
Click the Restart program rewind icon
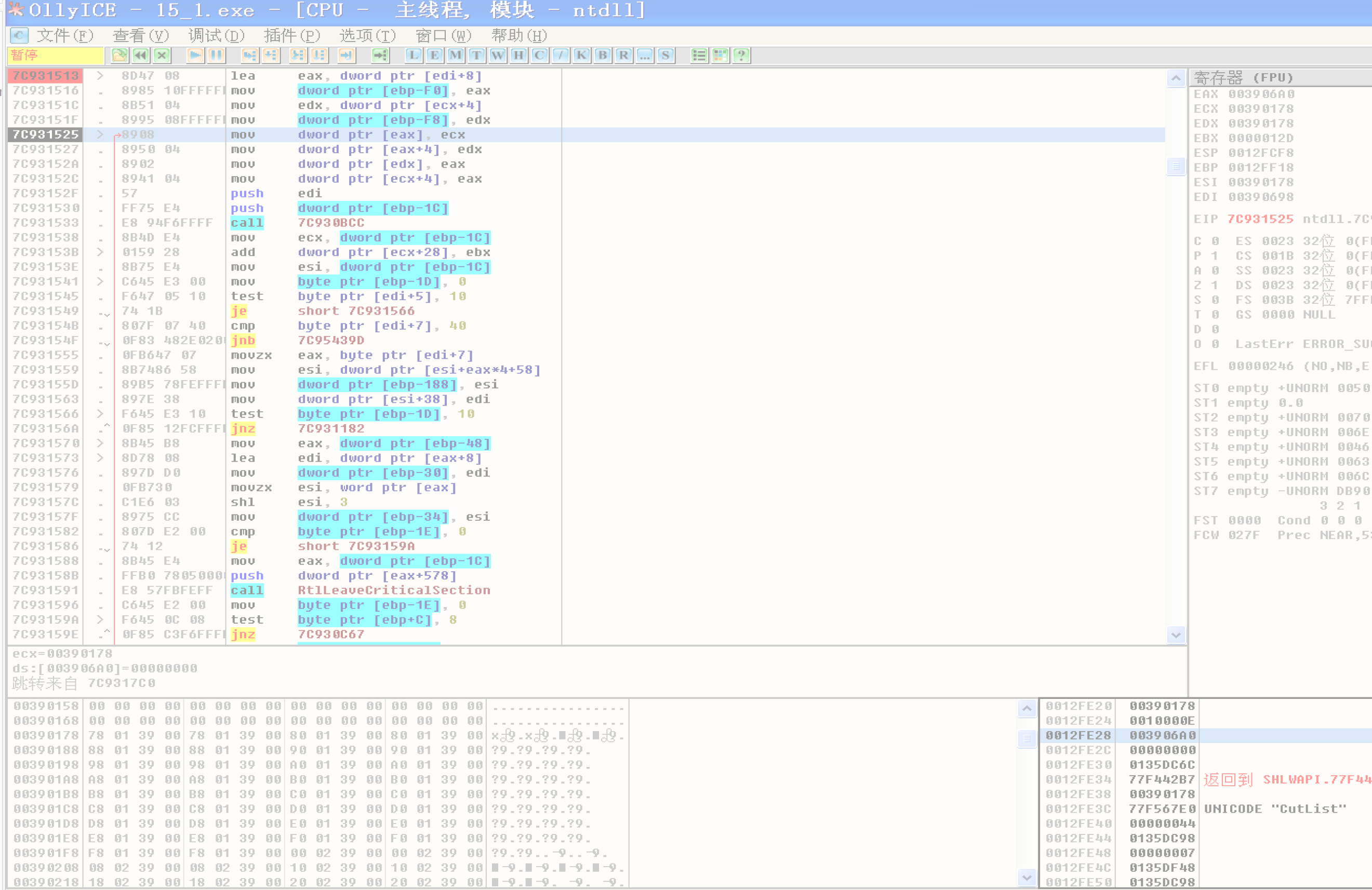(140, 56)
